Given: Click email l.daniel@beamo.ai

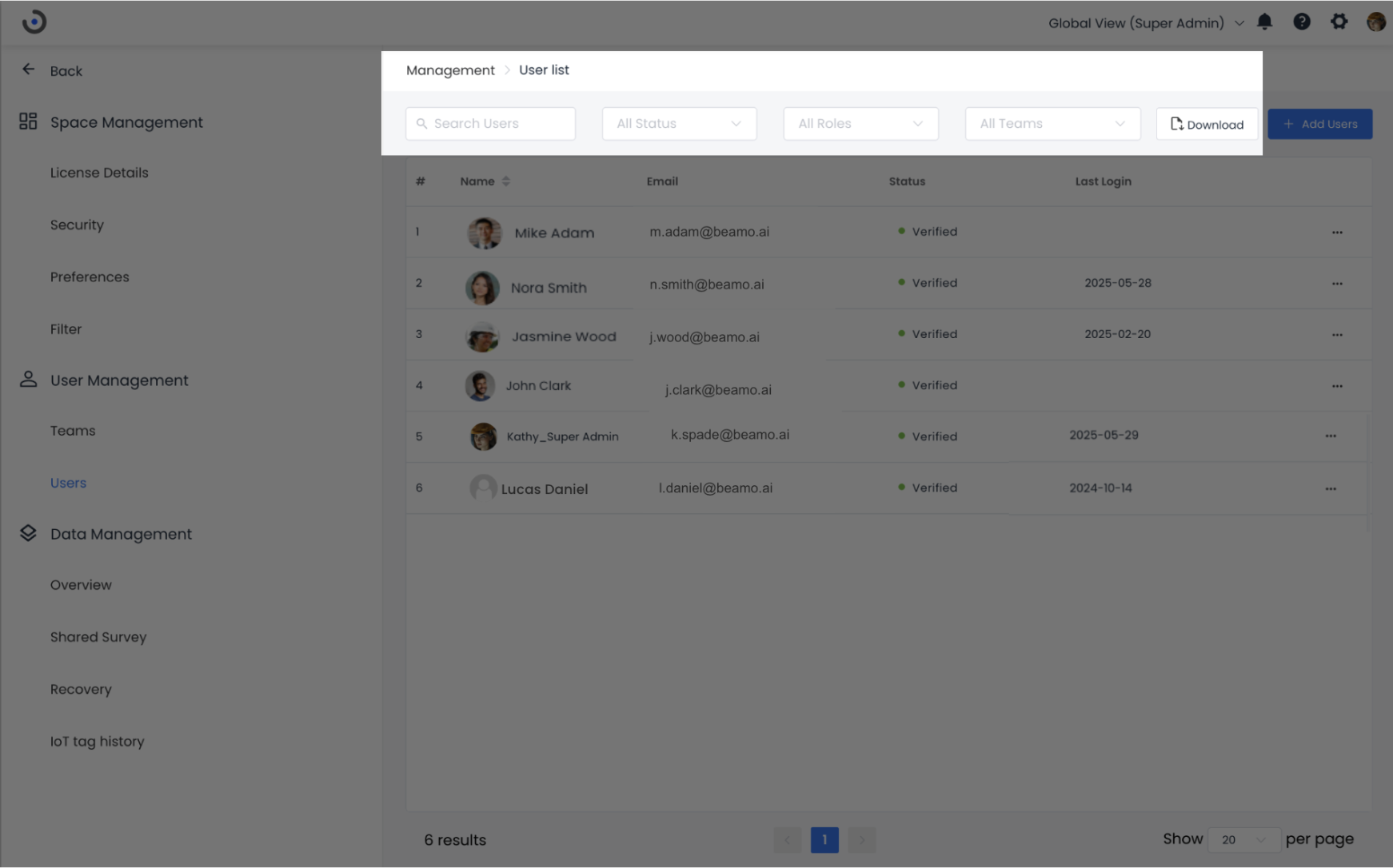Looking at the screenshot, I should coord(716,488).
